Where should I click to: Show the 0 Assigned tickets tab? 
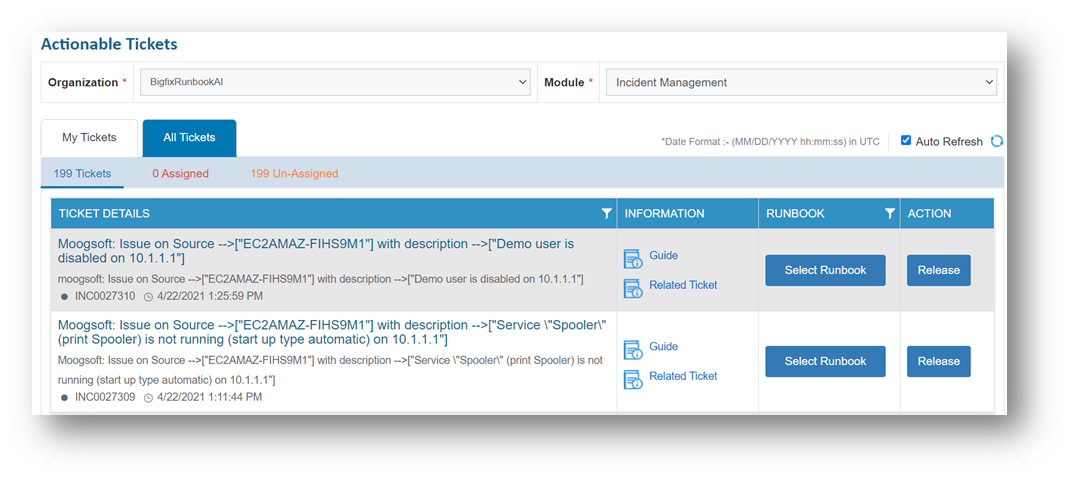[180, 174]
